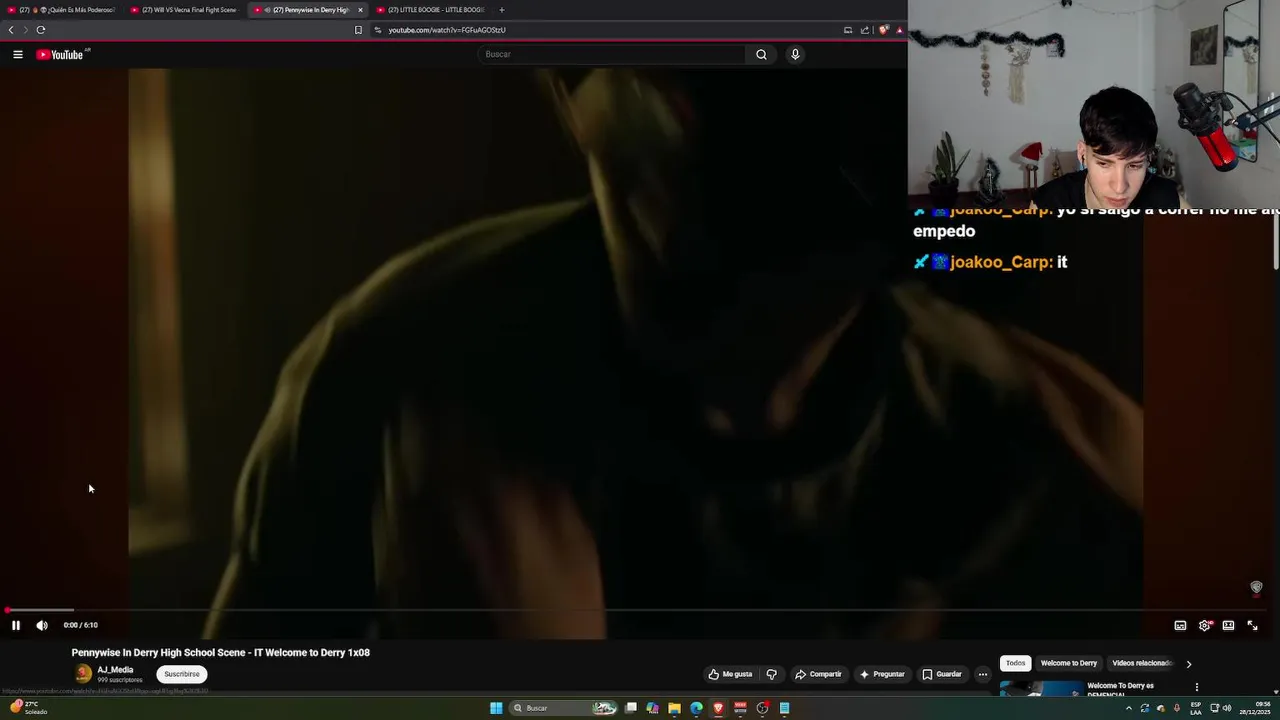
Task: Click the Preguntar button
Action: pos(881,674)
